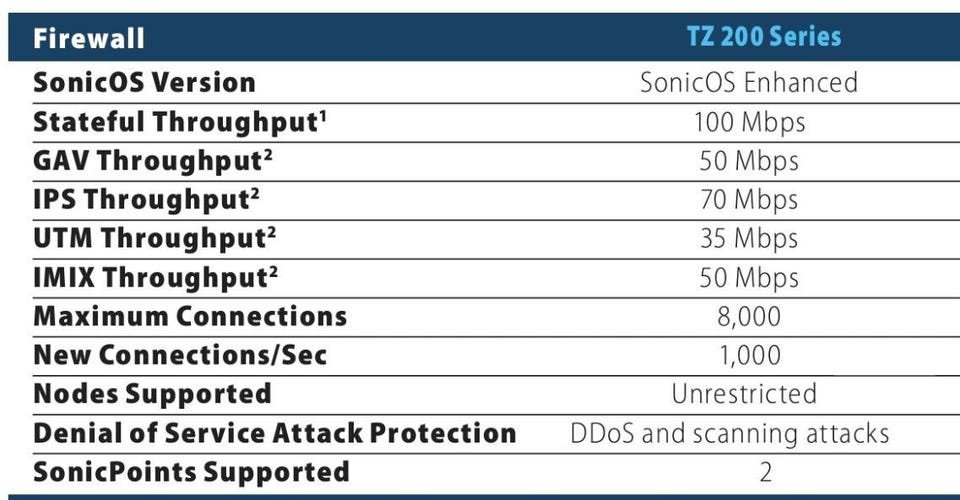Click the Denial of Service Attack Protection label
The height and width of the screenshot is (500, 960).
point(275,433)
